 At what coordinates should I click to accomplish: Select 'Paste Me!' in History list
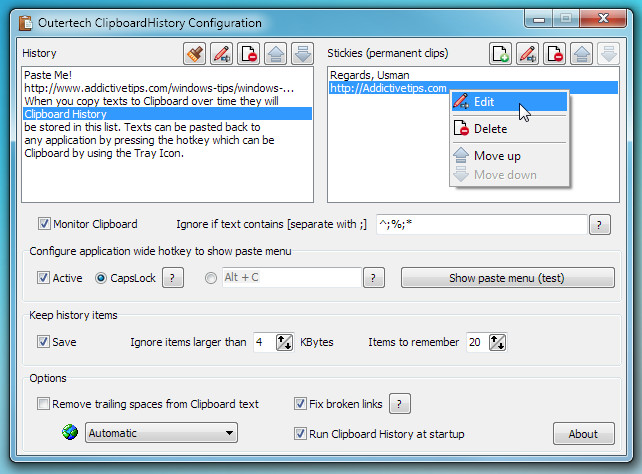tap(167, 75)
